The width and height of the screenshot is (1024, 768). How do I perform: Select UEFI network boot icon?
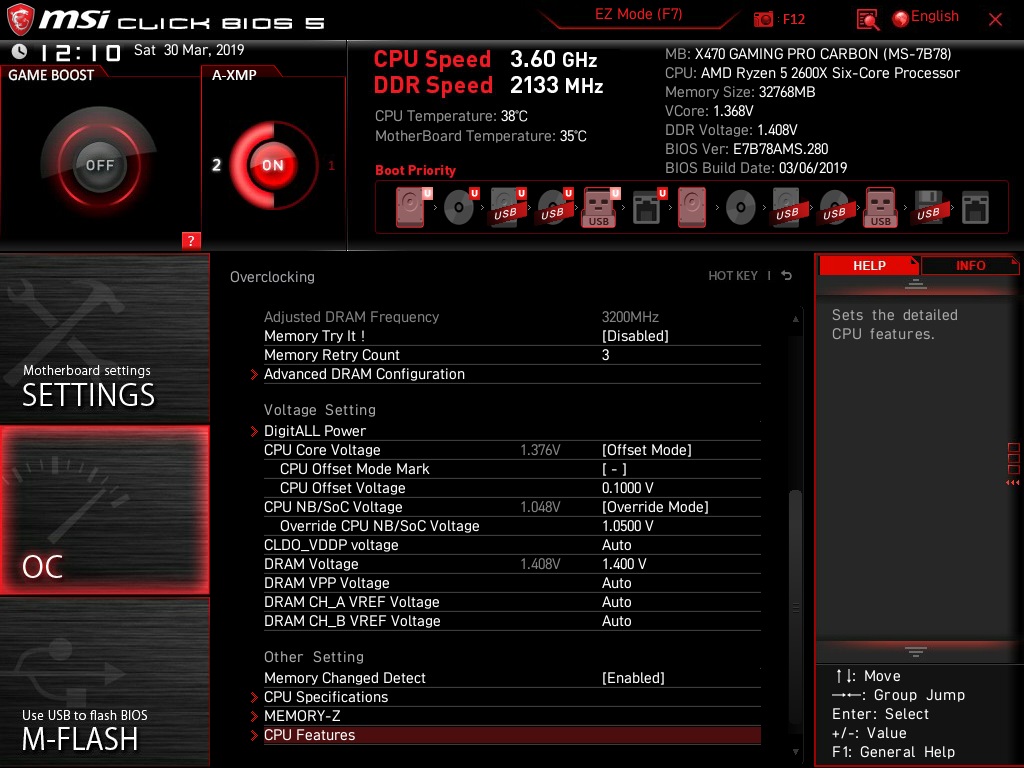click(x=649, y=207)
